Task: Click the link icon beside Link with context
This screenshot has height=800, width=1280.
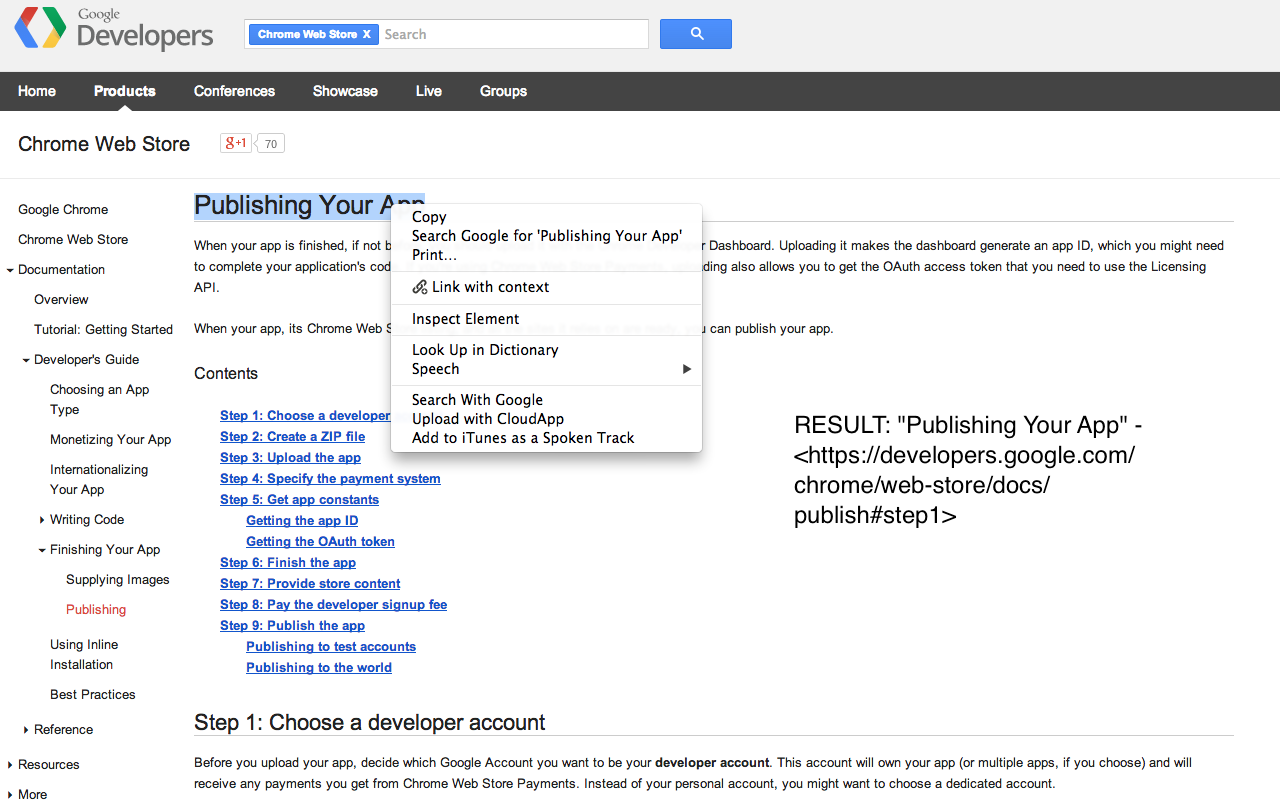Action: tap(420, 287)
